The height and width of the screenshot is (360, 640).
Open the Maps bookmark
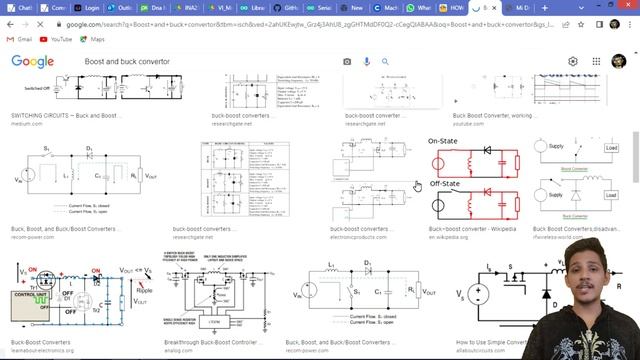coord(92,39)
